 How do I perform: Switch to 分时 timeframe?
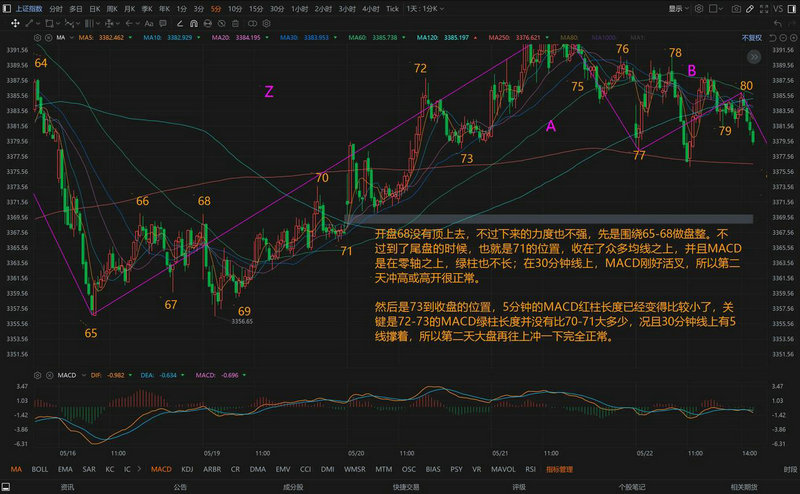point(56,9)
